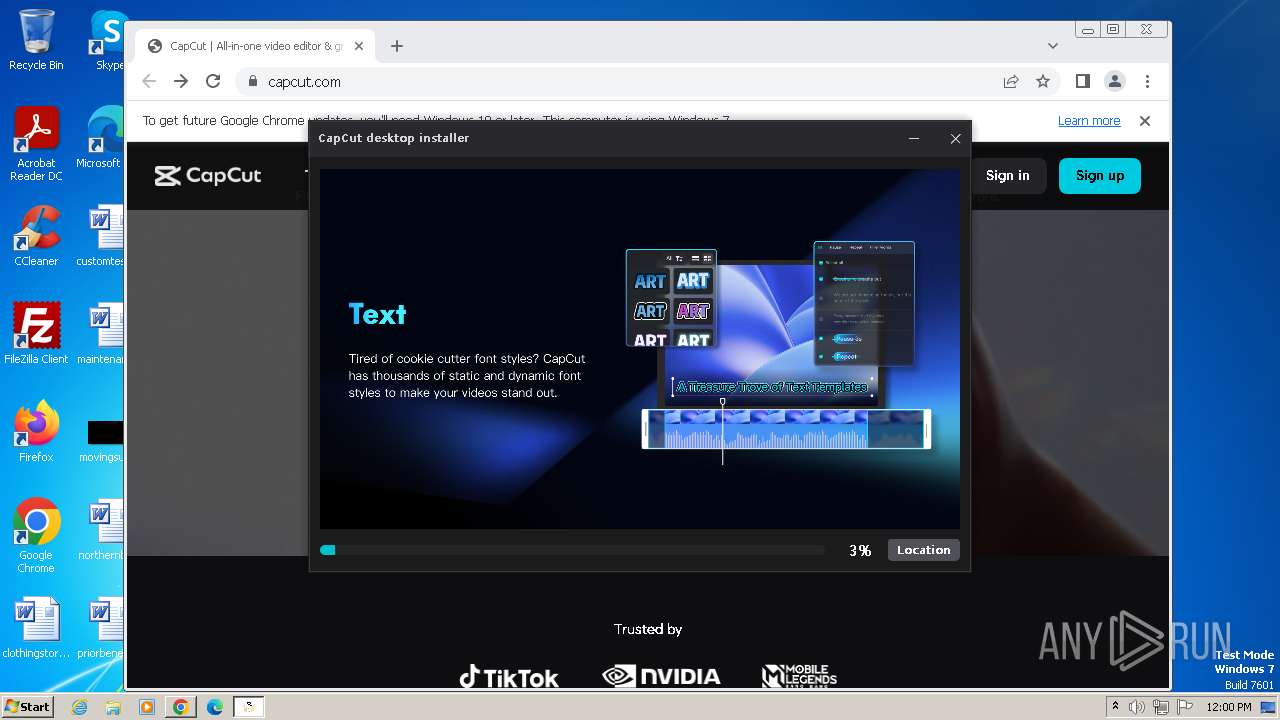Open the Start menu
The height and width of the screenshot is (720, 1280).
coord(27,706)
